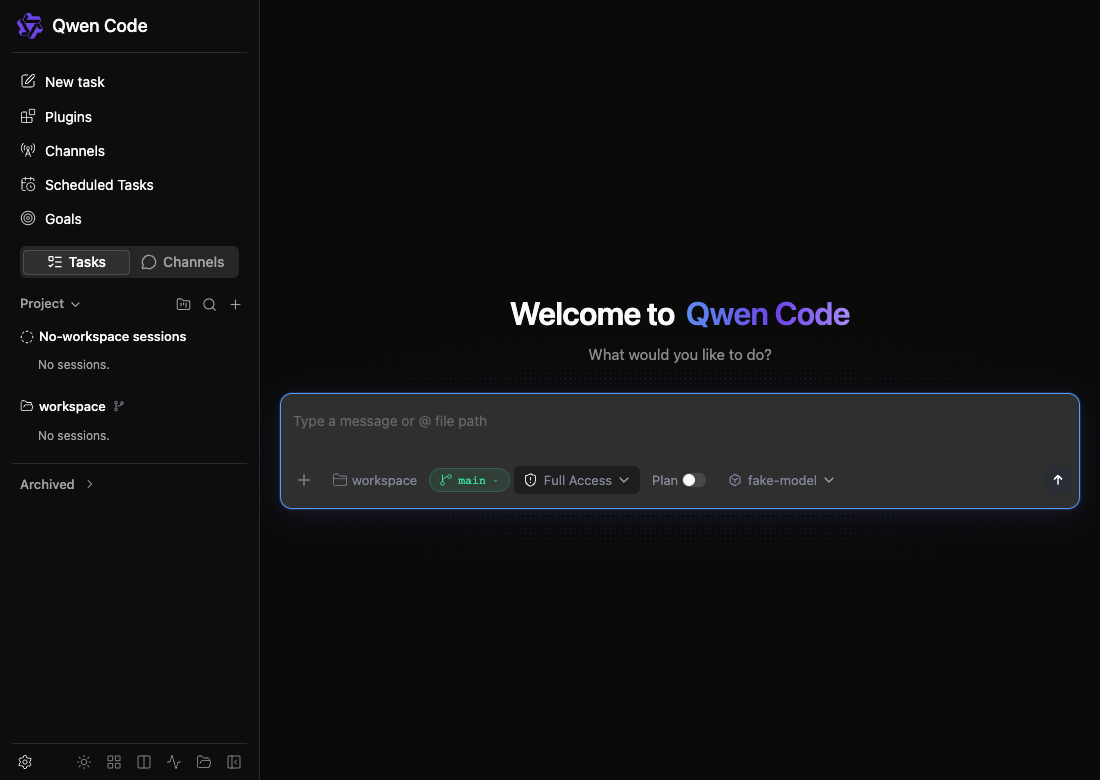Open Channels in the sidebar navigation
The width and height of the screenshot is (1100, 780).
62,151
